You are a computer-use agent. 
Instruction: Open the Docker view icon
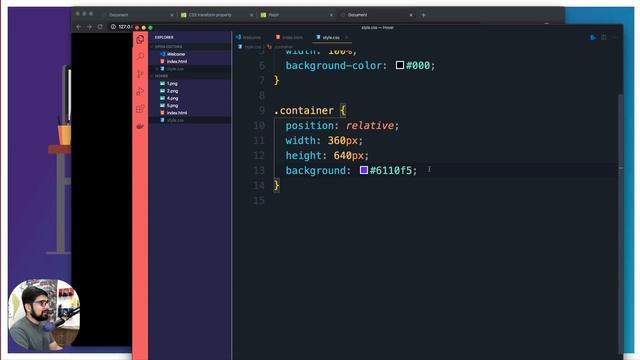click(140, 126)
